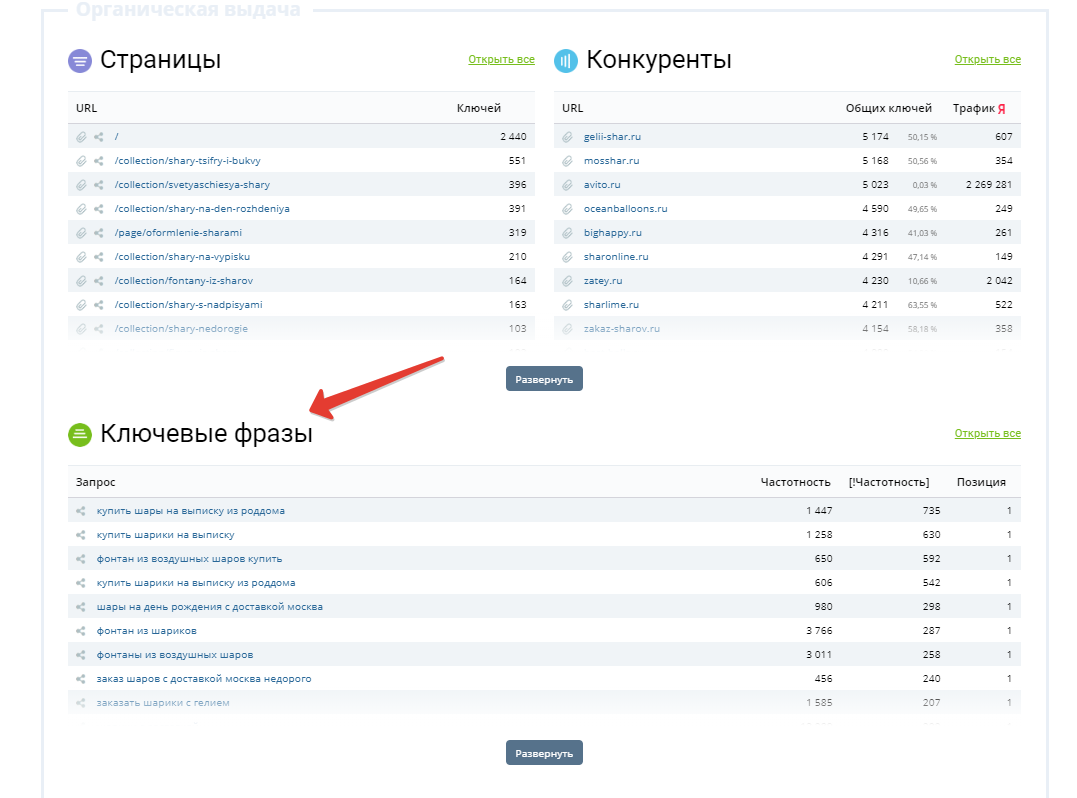
Task: Click share icon beside shary-s-nadpisyami
Action: (99, 305)
